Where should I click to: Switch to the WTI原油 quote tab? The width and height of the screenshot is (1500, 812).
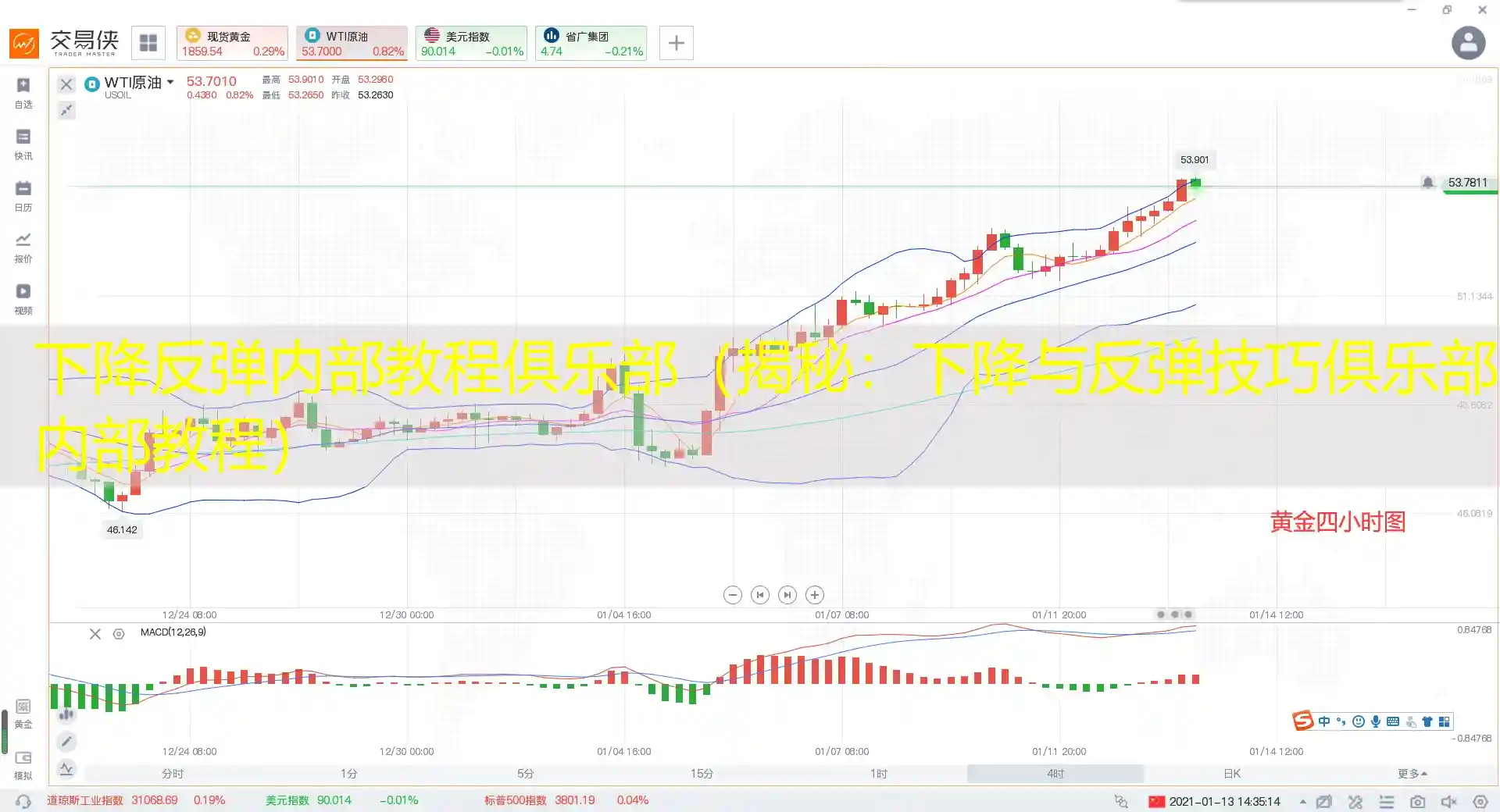point(352,43)
